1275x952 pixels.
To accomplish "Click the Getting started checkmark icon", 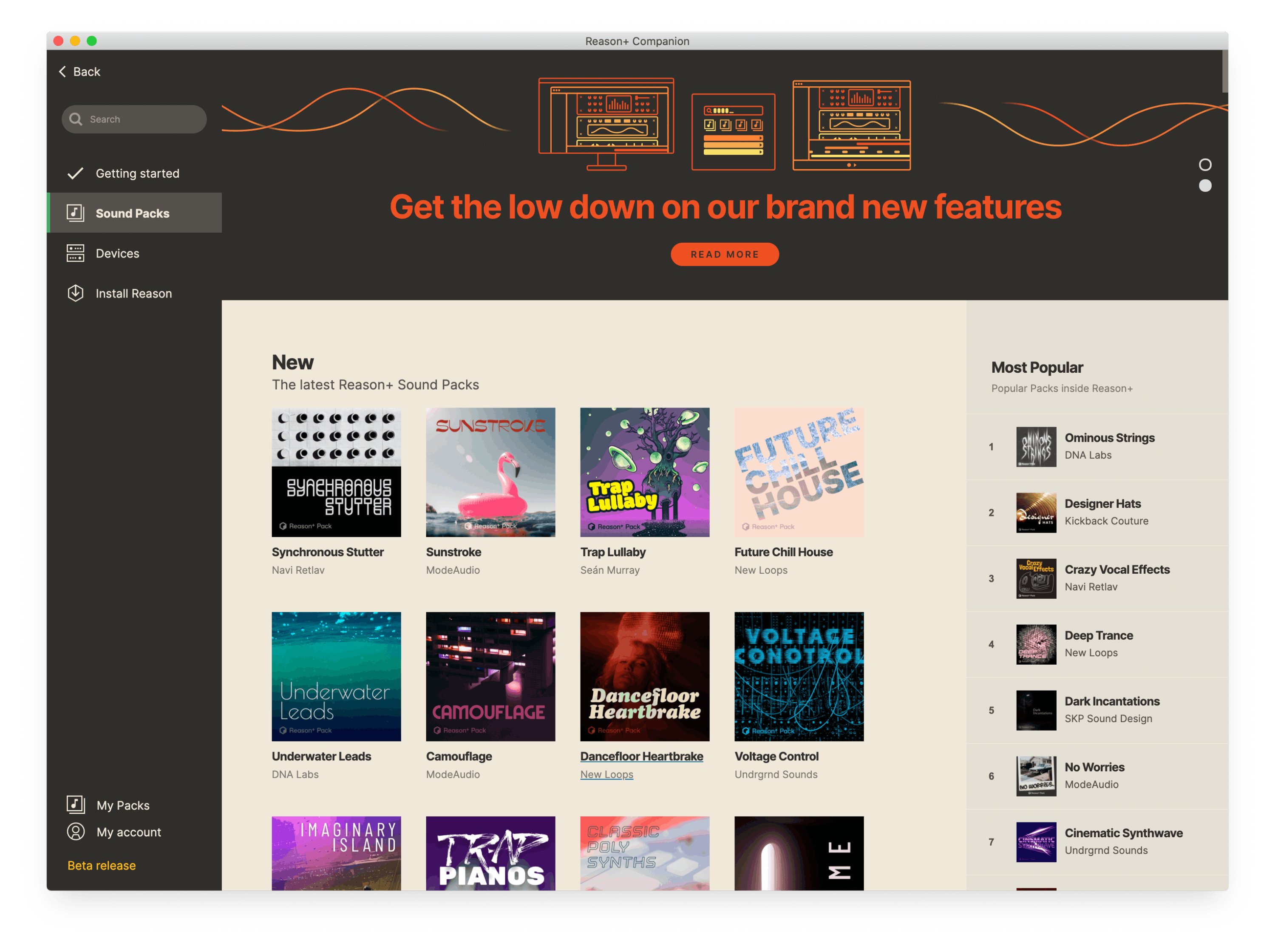I will point(76,173).
